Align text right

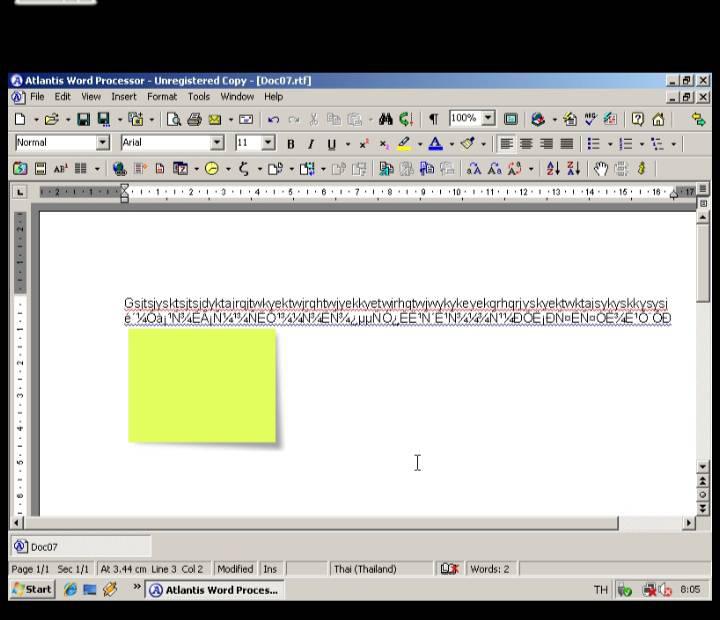coord(546,144)
